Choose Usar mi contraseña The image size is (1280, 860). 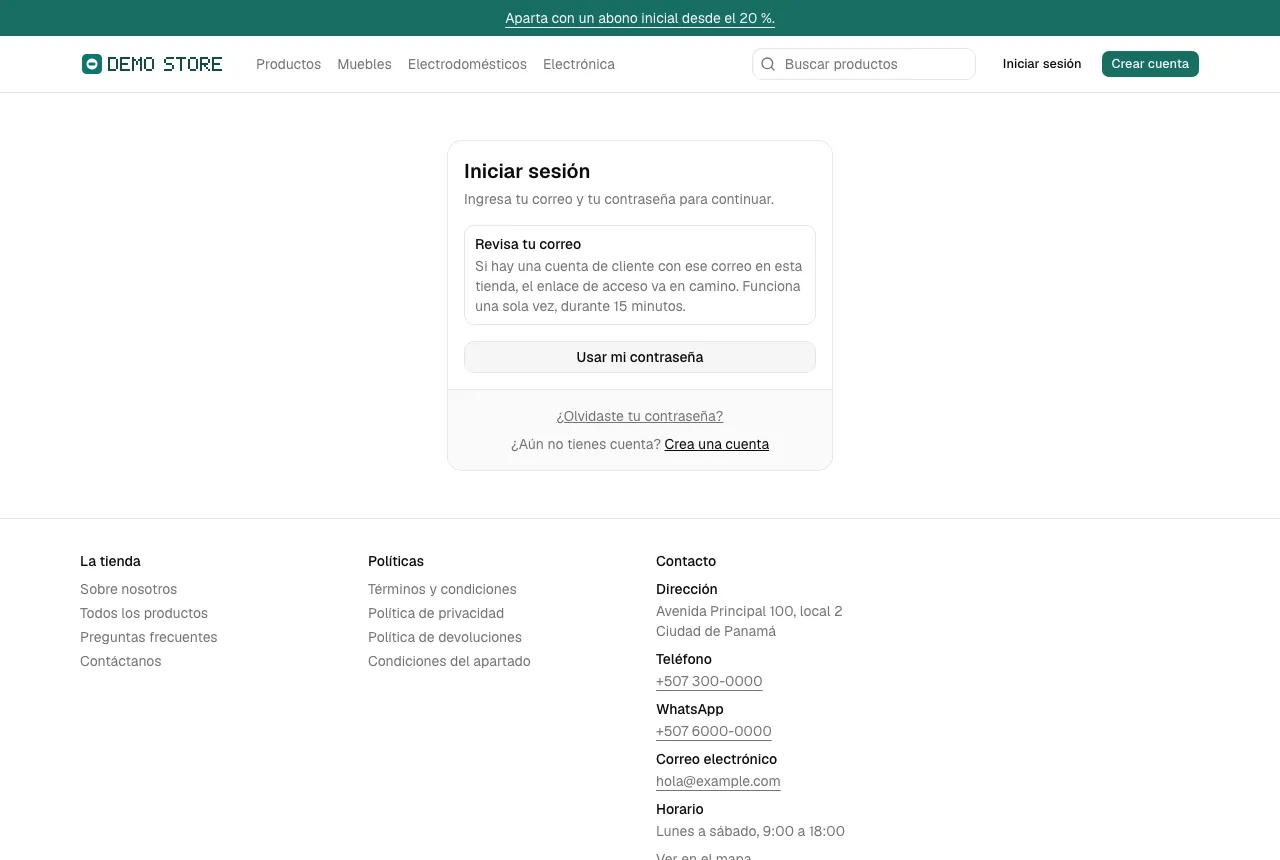640,357
